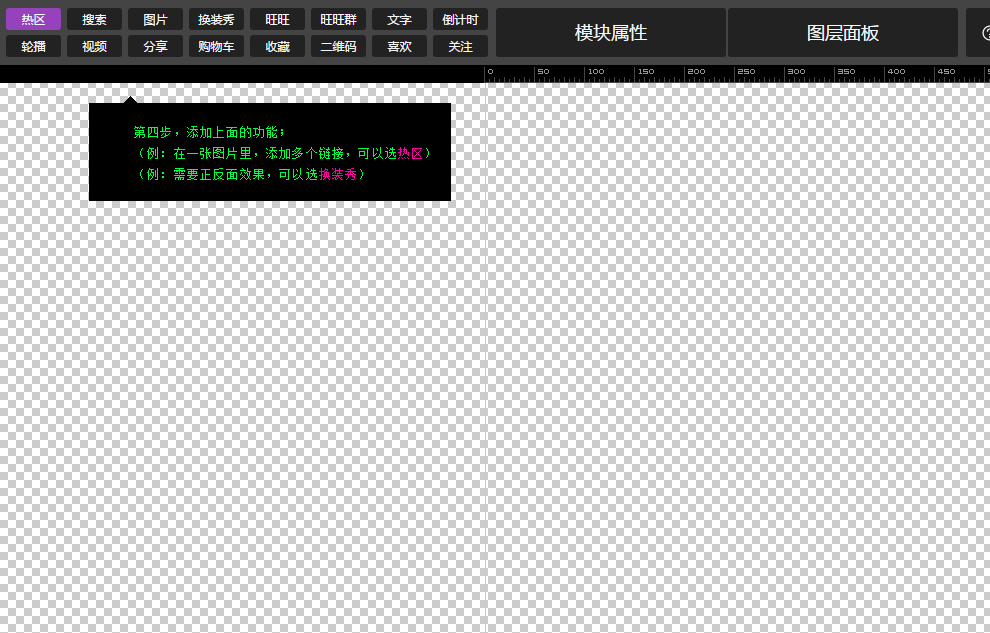Click the cut-off help icon at the toolbar's right end
Screen dimensions: 990x633
[x=986, y=33]
